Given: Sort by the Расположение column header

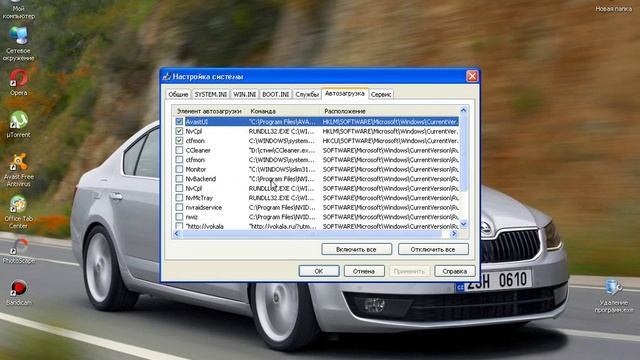Looking at the screenshot, I should (389, 111).
